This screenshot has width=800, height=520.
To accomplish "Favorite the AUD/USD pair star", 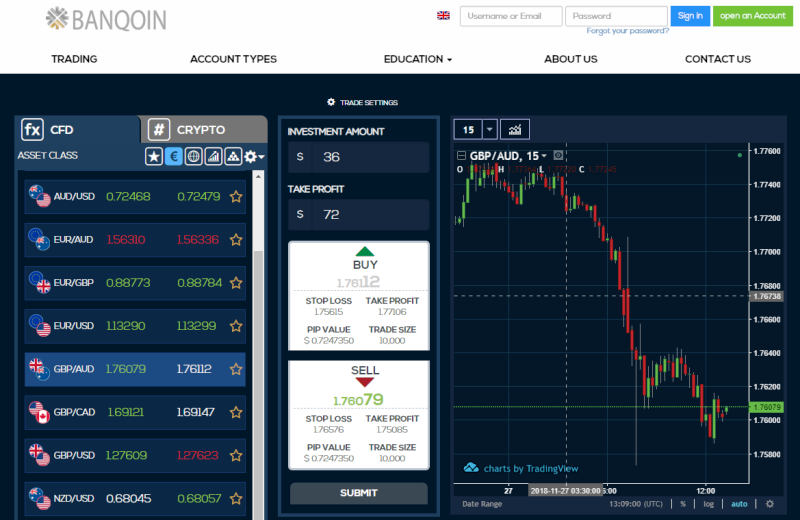I will click(236, 196).
